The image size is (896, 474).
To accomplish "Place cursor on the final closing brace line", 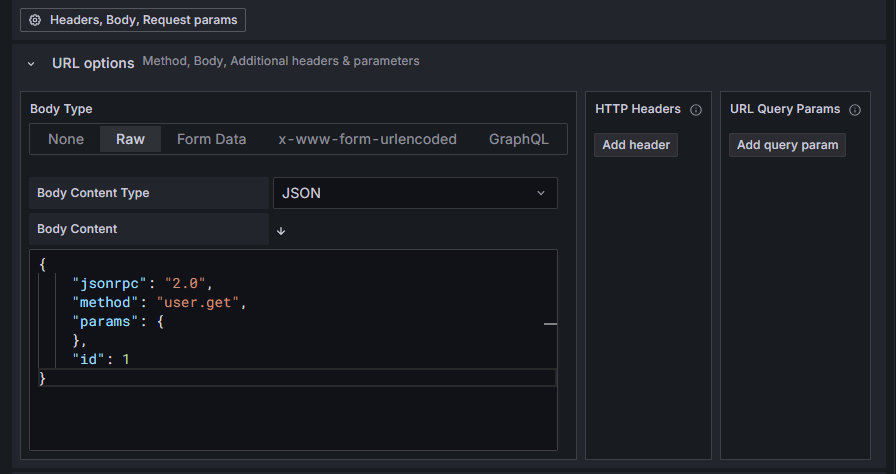I will pyautogui.click(x=43, y=378).
